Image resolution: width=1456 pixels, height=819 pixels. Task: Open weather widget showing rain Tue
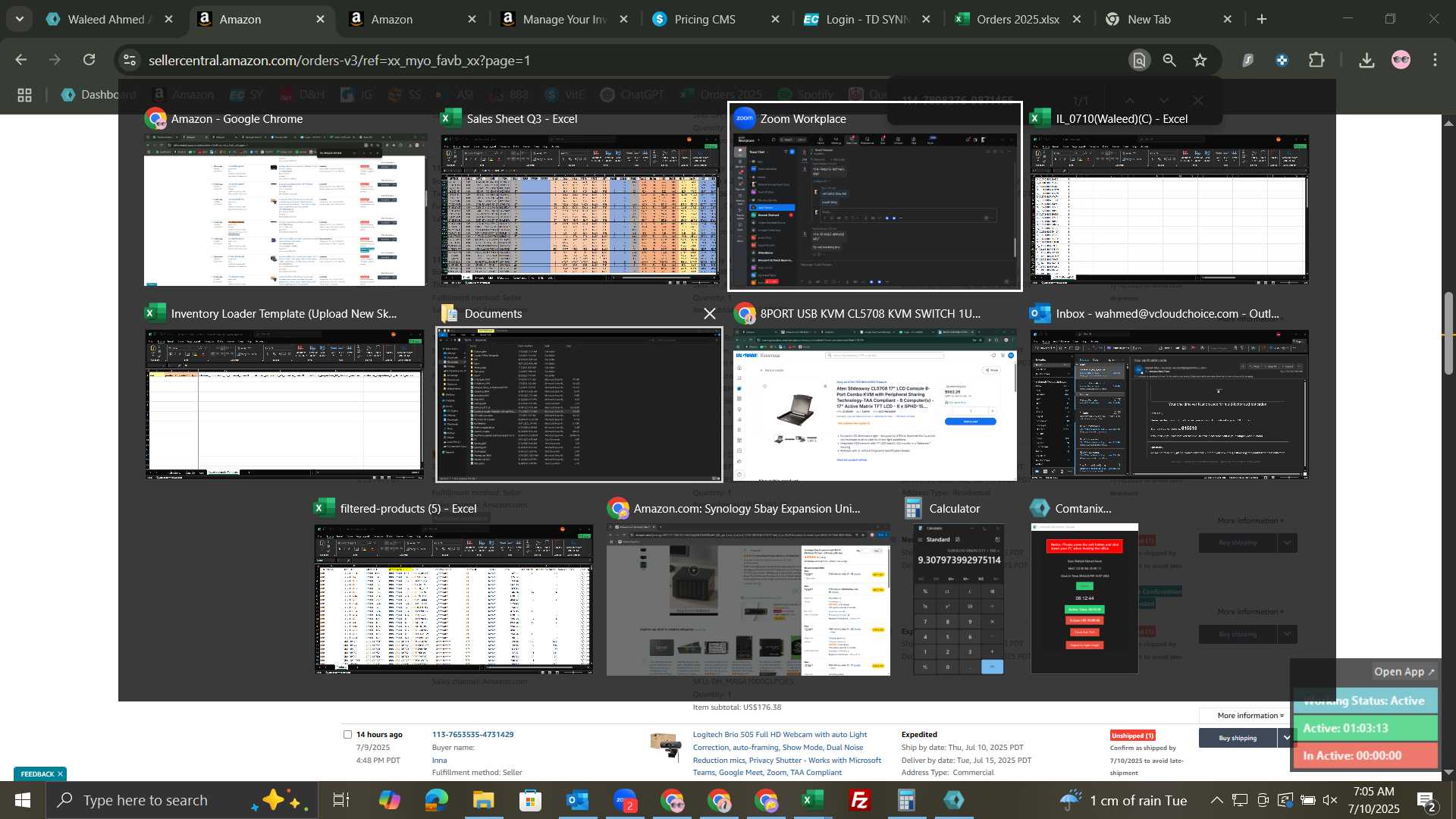point(1122,800)
